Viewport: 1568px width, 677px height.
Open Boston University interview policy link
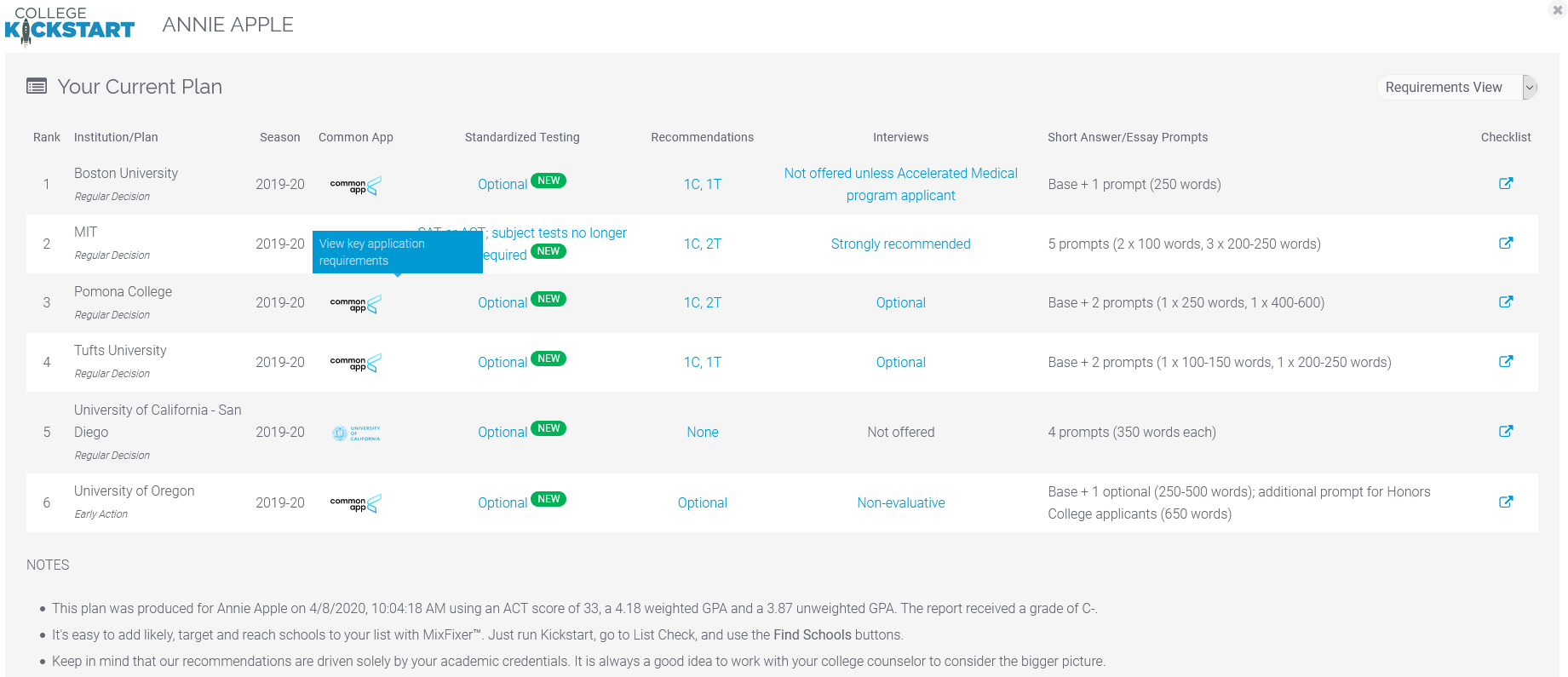coord(900,184)
